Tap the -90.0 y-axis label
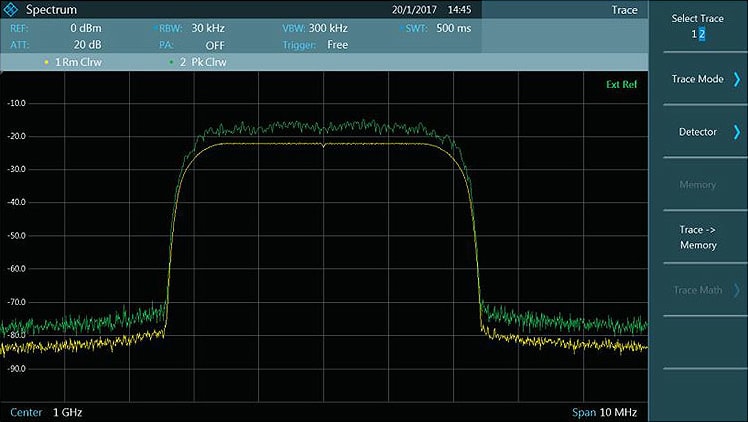Image resolution: width=748 pixels, height=422 pixels. [x=17, y=369]
